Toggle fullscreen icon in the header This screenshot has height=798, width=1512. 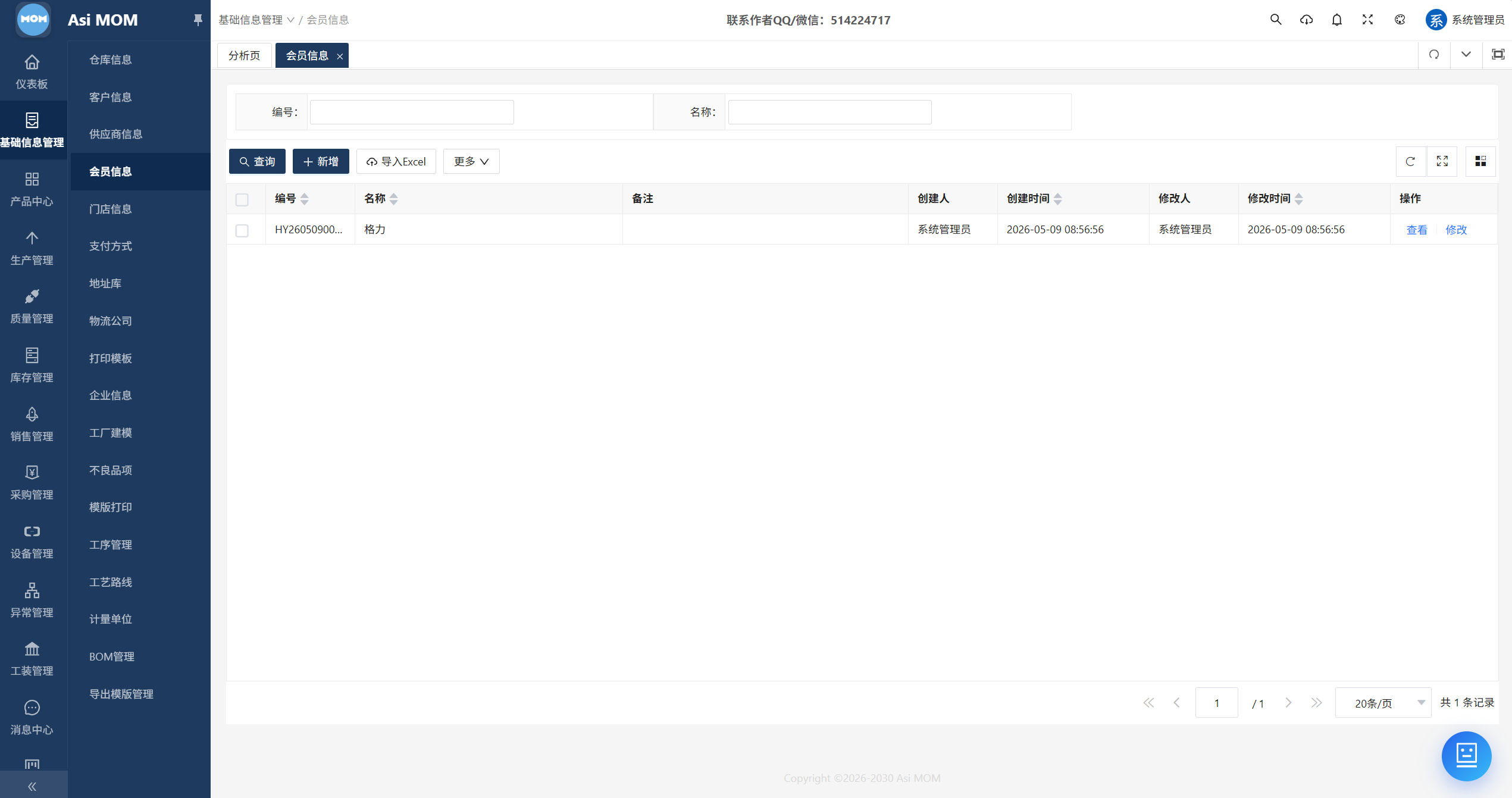click(x=1368, y=20)
